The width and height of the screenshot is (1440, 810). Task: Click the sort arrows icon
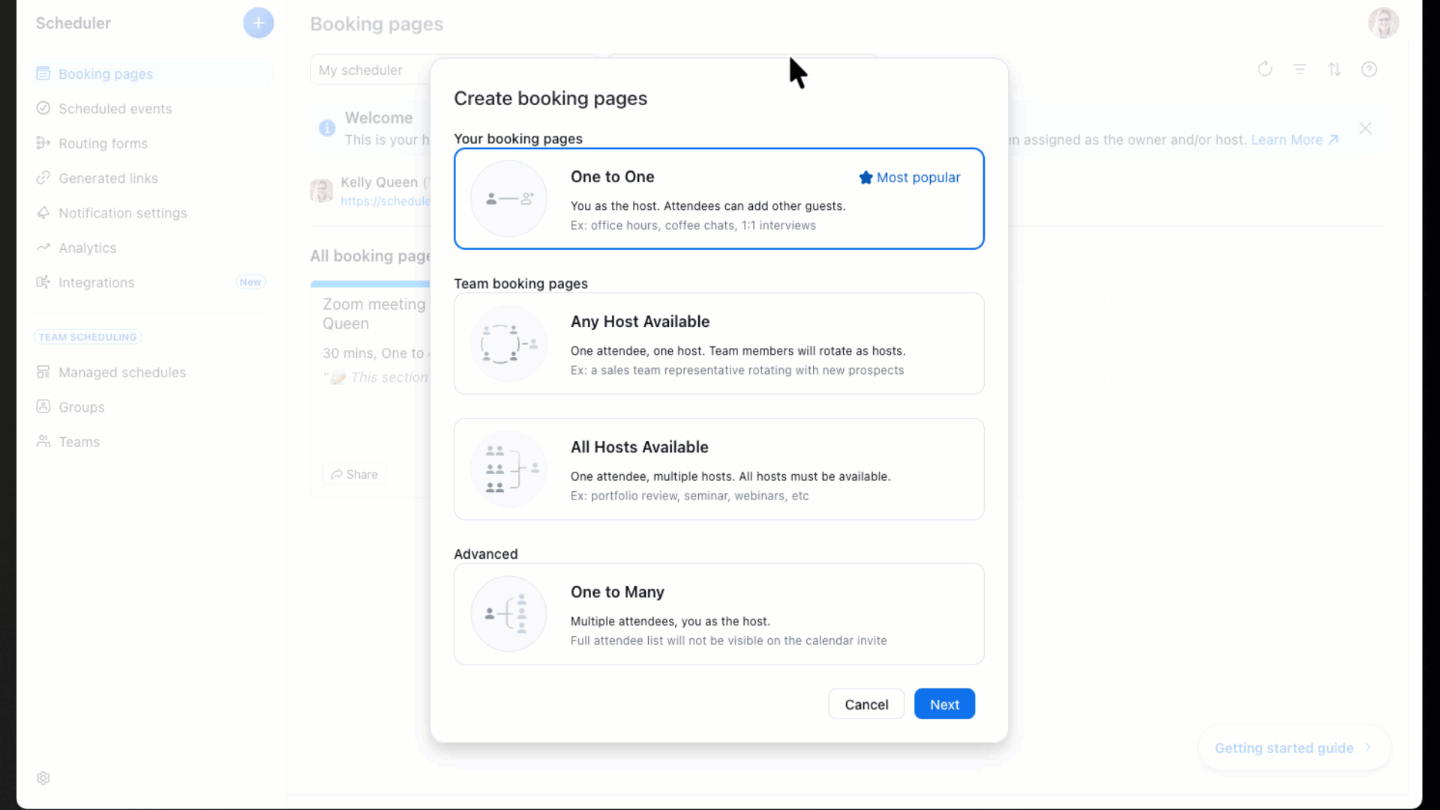[1334, 69]
